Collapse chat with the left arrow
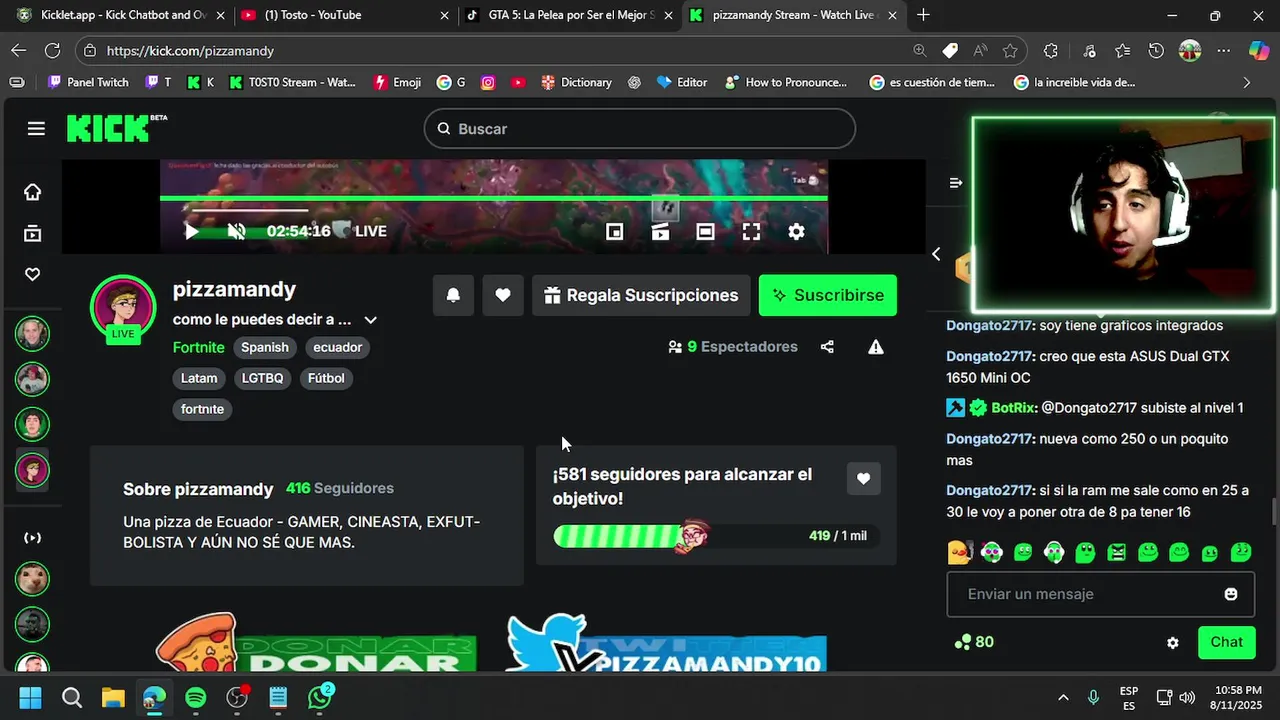1280x720 pixels. 936,254
